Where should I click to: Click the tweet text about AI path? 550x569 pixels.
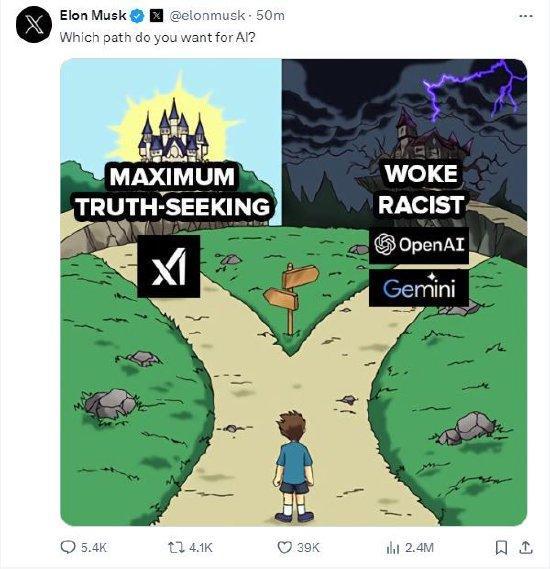click(x=158, y=37)
